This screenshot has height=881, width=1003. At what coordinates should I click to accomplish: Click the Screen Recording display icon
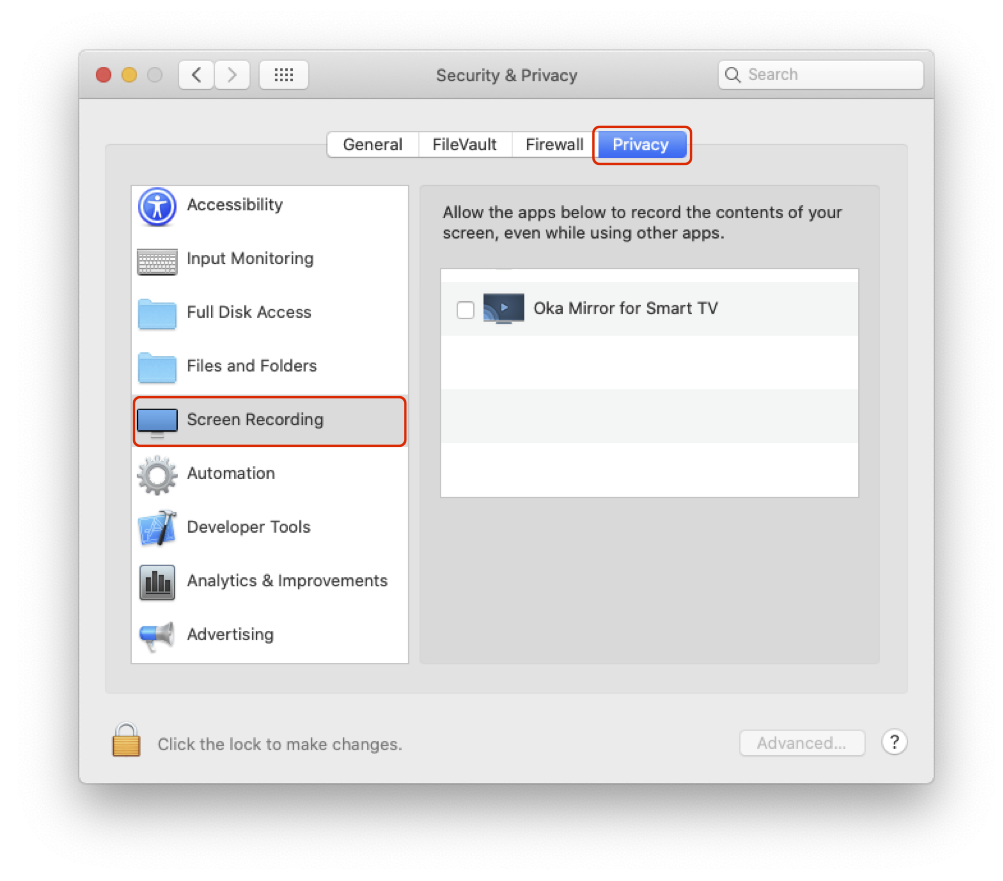tap(157, 421)
